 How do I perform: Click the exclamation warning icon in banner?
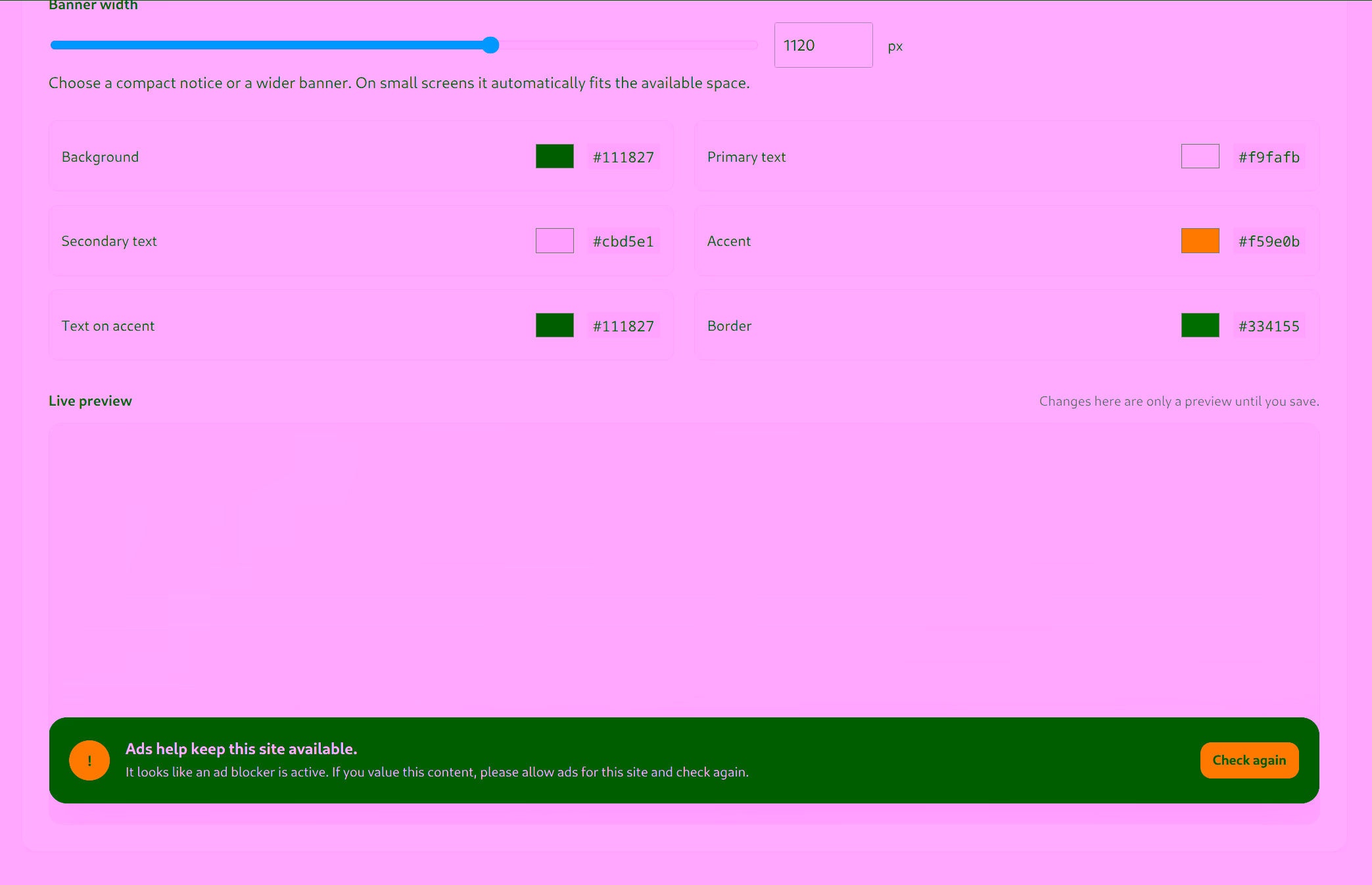(89, 760)
